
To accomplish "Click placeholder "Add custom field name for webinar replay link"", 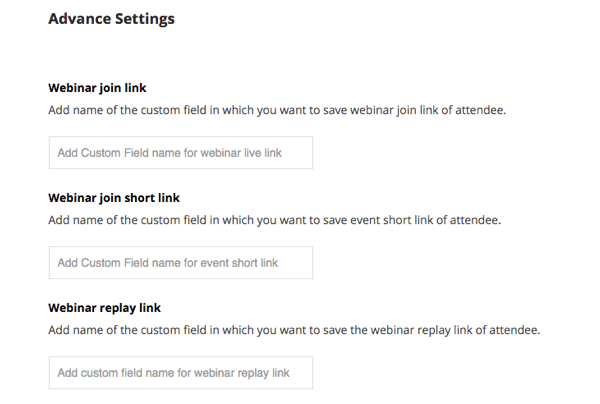I will tap(173, 373).
